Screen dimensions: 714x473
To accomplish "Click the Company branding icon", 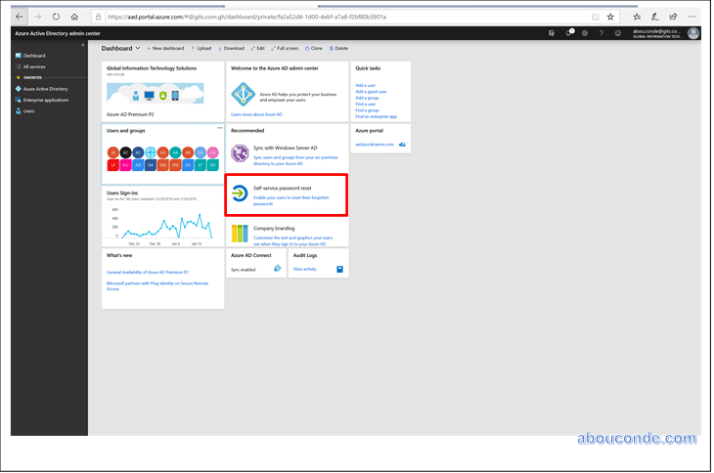I will pyautogui.click(x=240, y=234).
